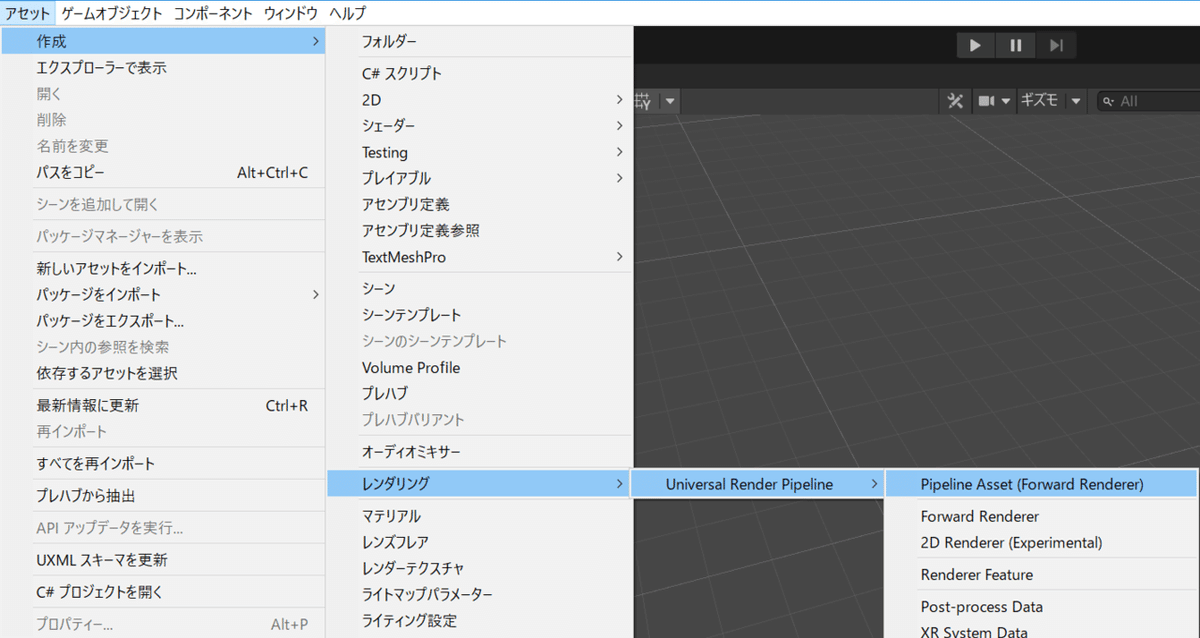Click 最新情報に更新 menu item
The image size is (1200, 638).
point(163,406)
